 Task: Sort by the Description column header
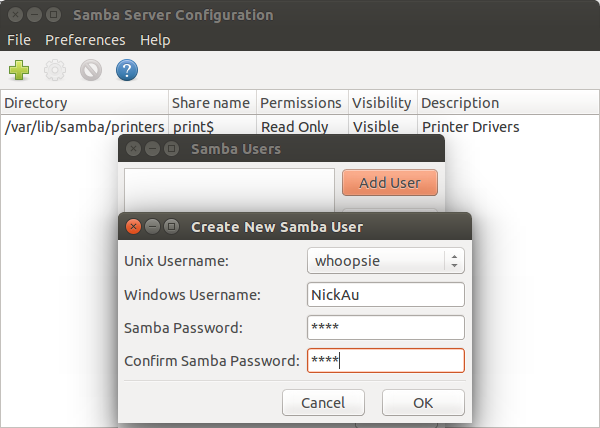[x=508, y=103]
